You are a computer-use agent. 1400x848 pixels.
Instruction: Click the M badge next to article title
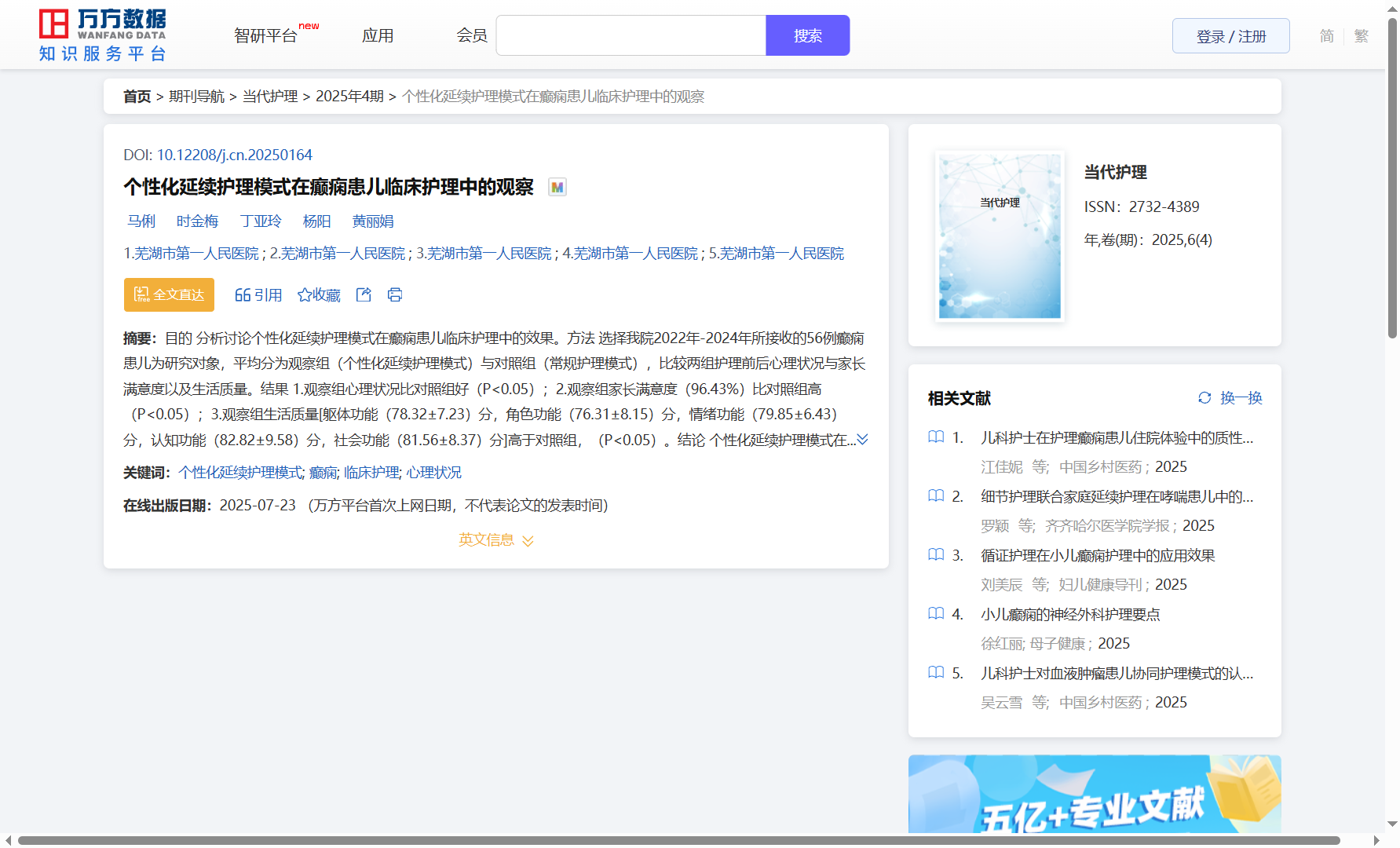557,188
